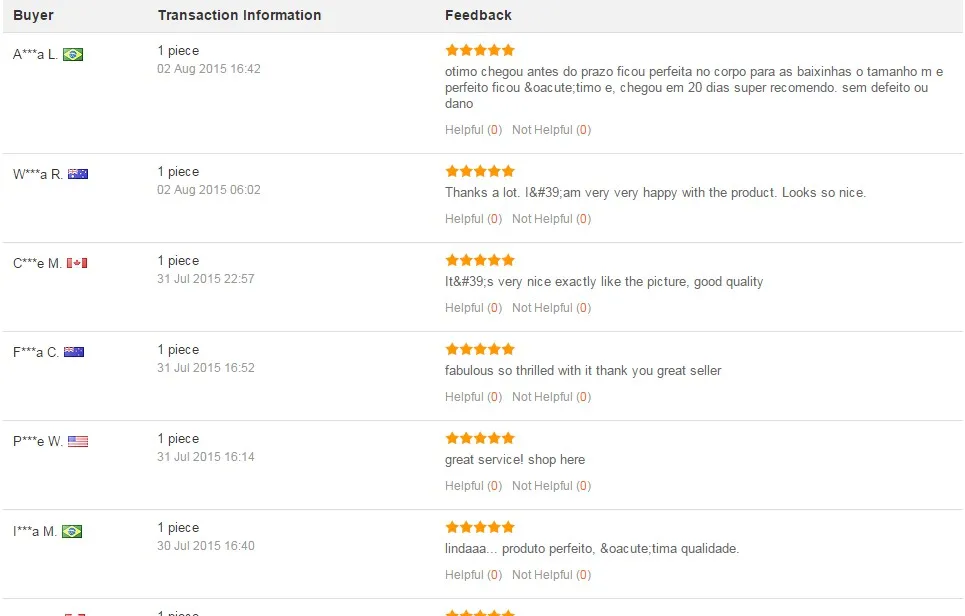965x616 pixels.
Task: Click buyer name W***a R.
Action: (38, 174)
